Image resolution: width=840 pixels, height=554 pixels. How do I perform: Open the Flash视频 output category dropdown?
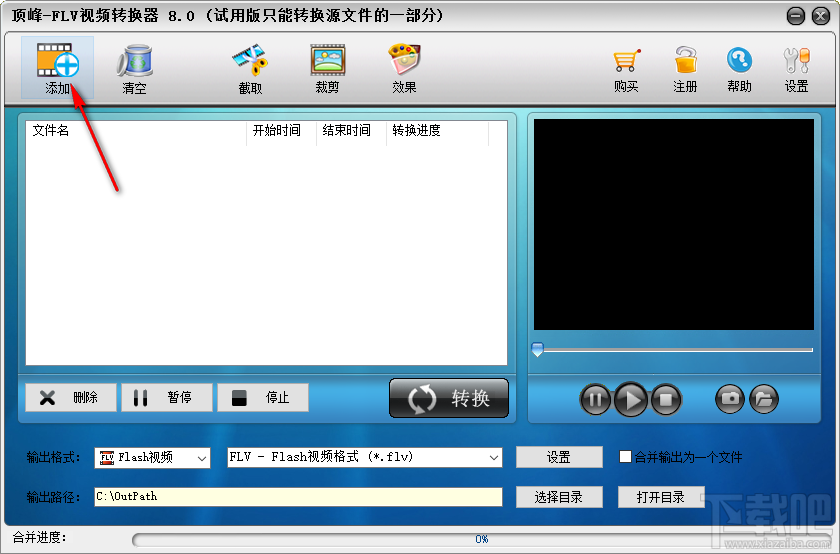coord(152,458)
